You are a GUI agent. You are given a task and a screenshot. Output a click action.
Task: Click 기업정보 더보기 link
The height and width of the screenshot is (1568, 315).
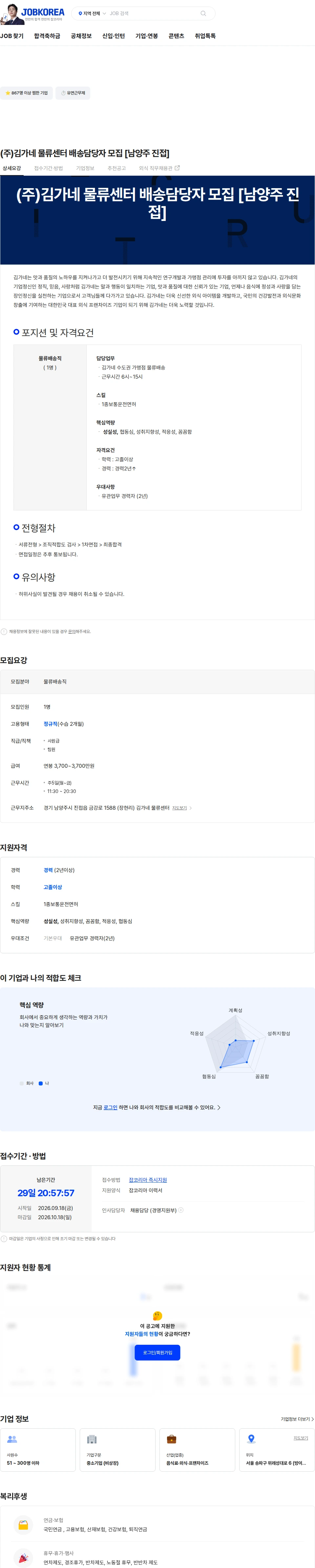[297, 1419]
